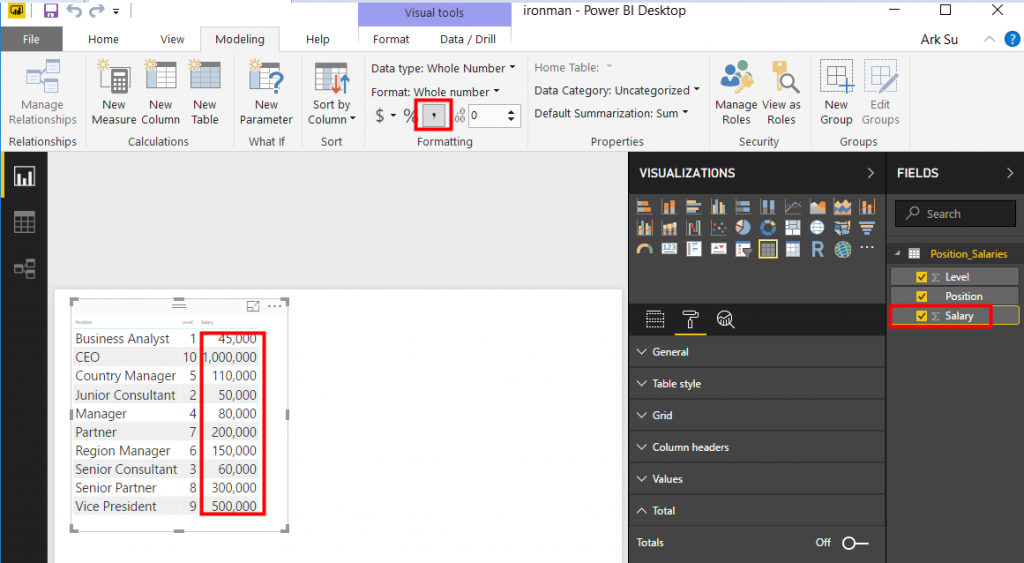This screenshot has width=1024, height=563.
Task: Open the View ribbon tab
Action: pos(172,39)
